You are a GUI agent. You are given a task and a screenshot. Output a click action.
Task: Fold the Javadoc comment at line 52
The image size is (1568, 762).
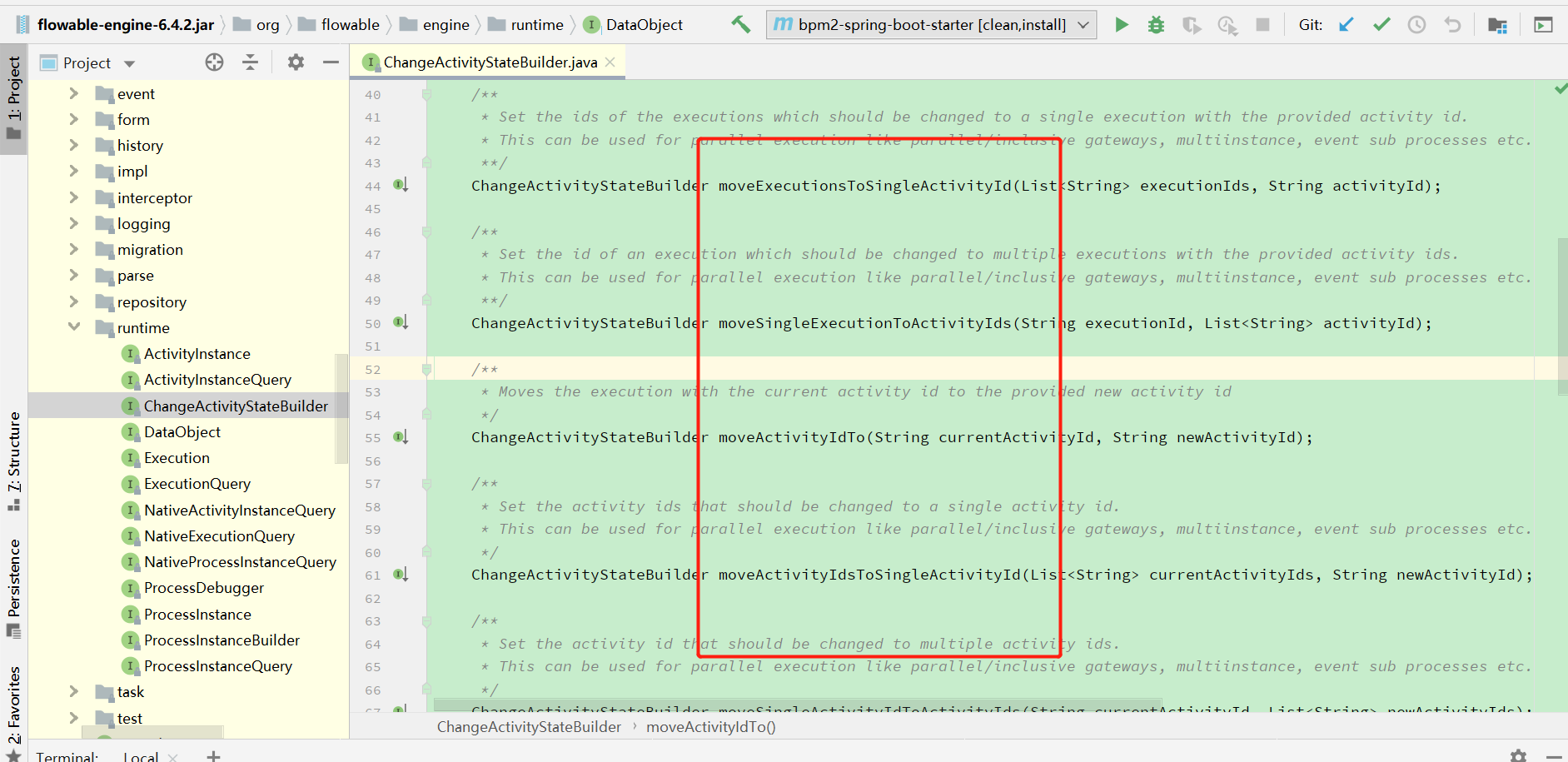coord(426,369)
